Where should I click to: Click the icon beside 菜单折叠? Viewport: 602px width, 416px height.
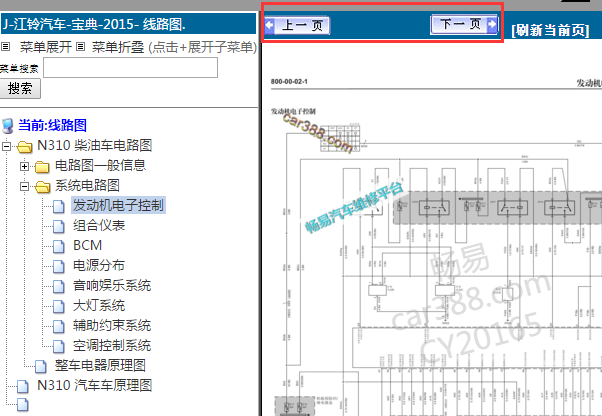point(80,47)
